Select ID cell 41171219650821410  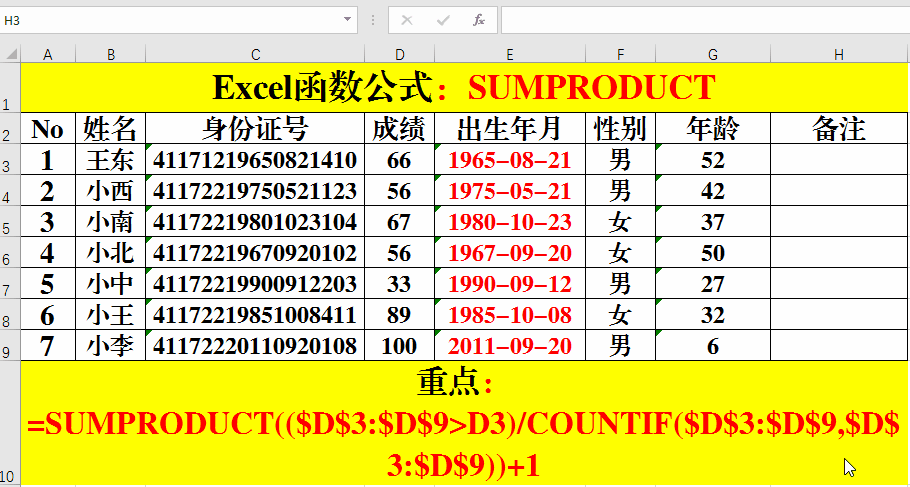point(255,159)
